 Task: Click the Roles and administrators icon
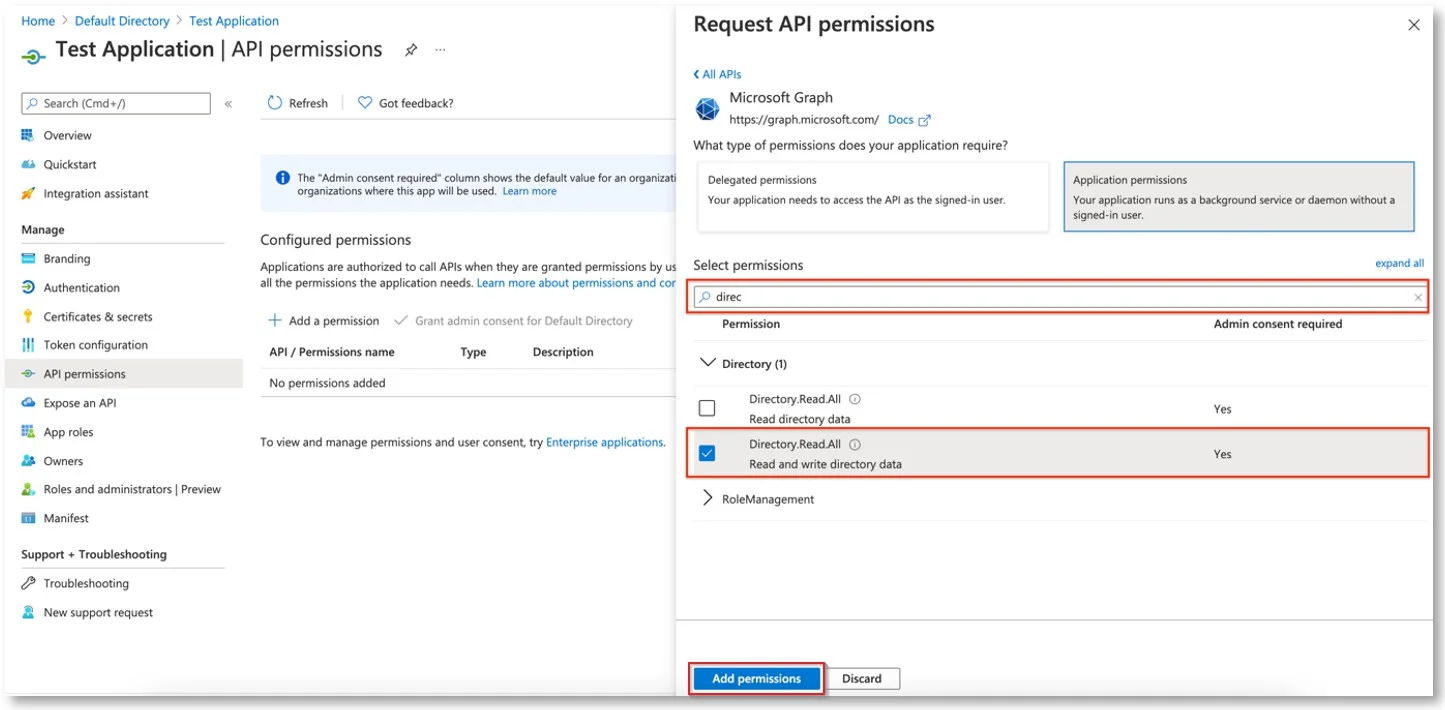[x=28, y=489]
